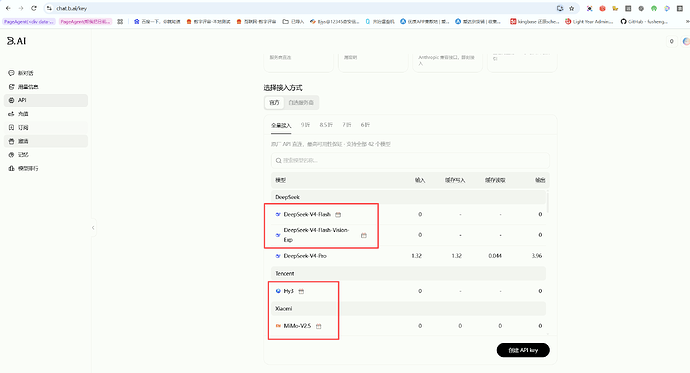Screen dimensions: 690x373
Task: Open the 记忆 sidebar item
Action: 46,155
